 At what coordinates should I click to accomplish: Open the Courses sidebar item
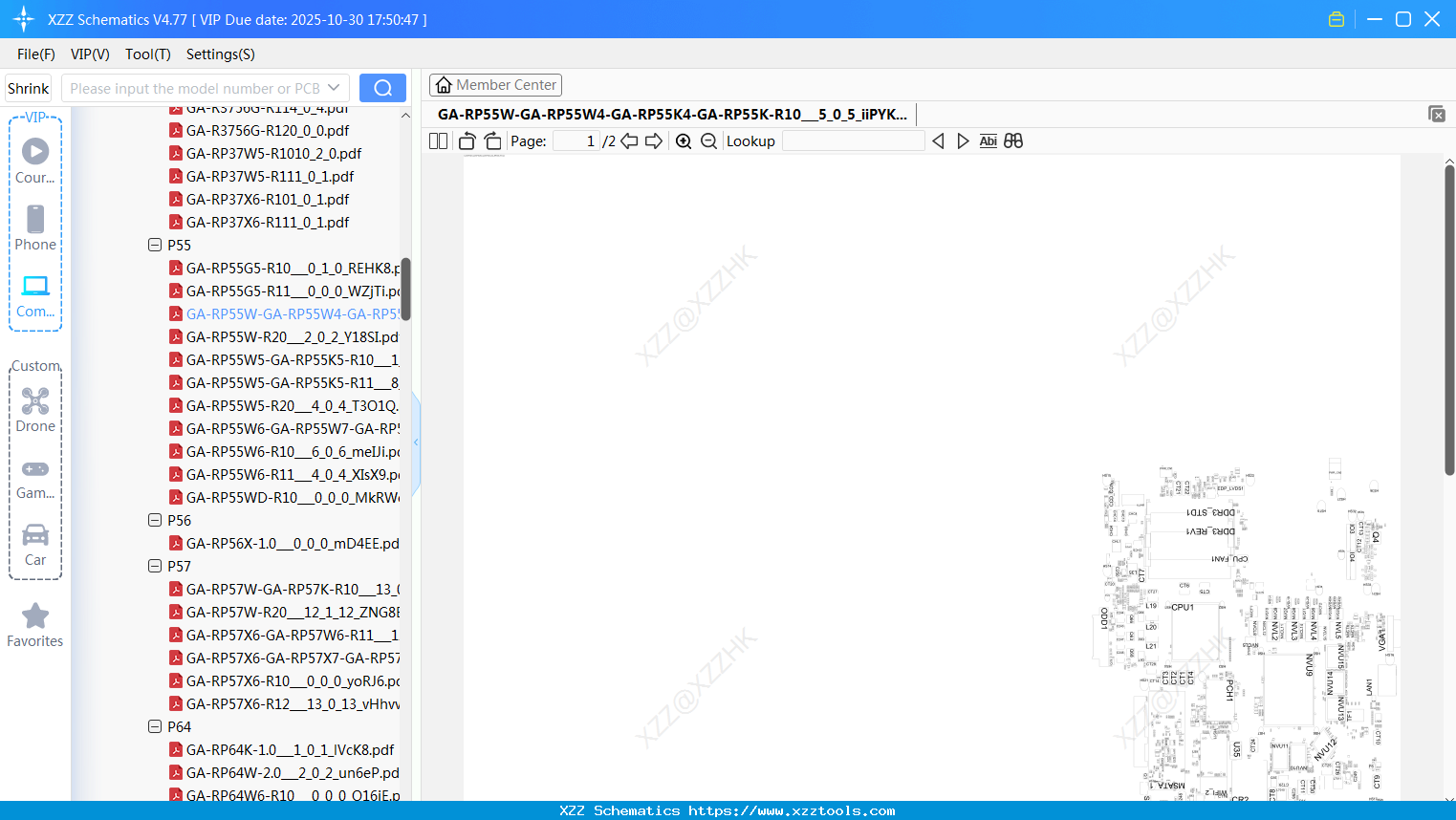[x=35, y=161]
